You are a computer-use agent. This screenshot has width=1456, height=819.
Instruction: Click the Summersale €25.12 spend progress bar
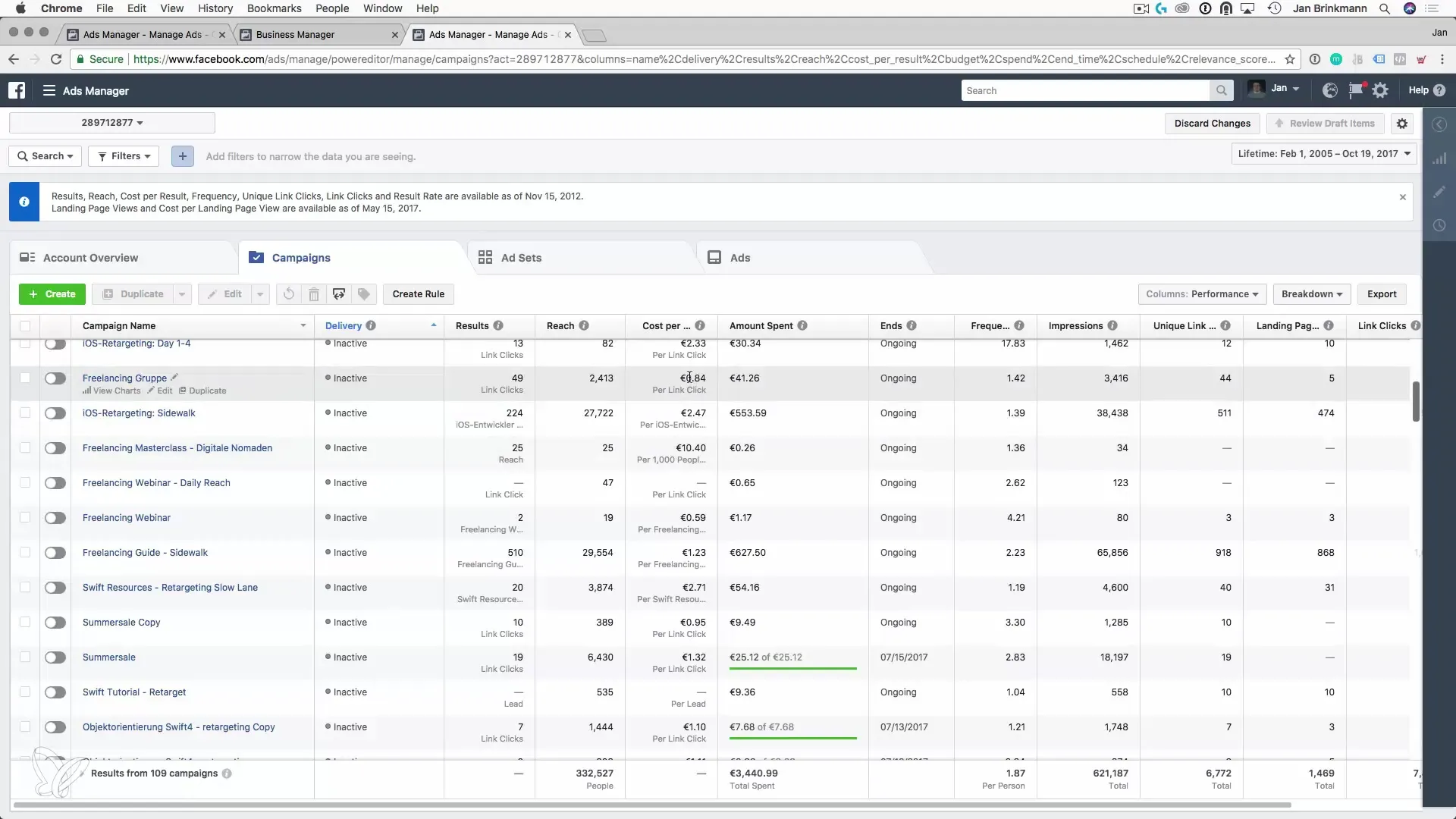[x=793, y=669]
